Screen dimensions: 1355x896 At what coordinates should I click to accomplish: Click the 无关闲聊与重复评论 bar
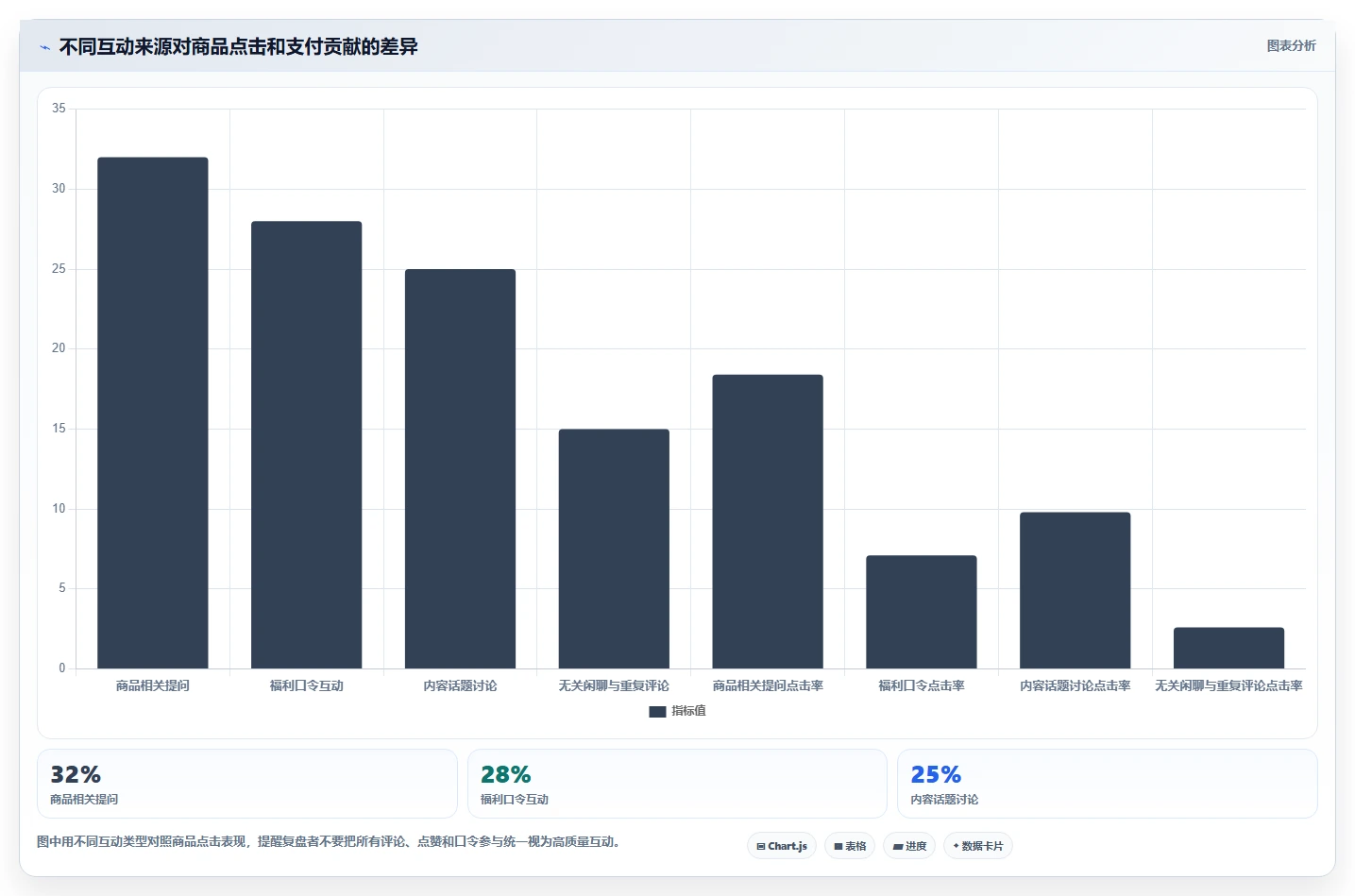[614, 549]
